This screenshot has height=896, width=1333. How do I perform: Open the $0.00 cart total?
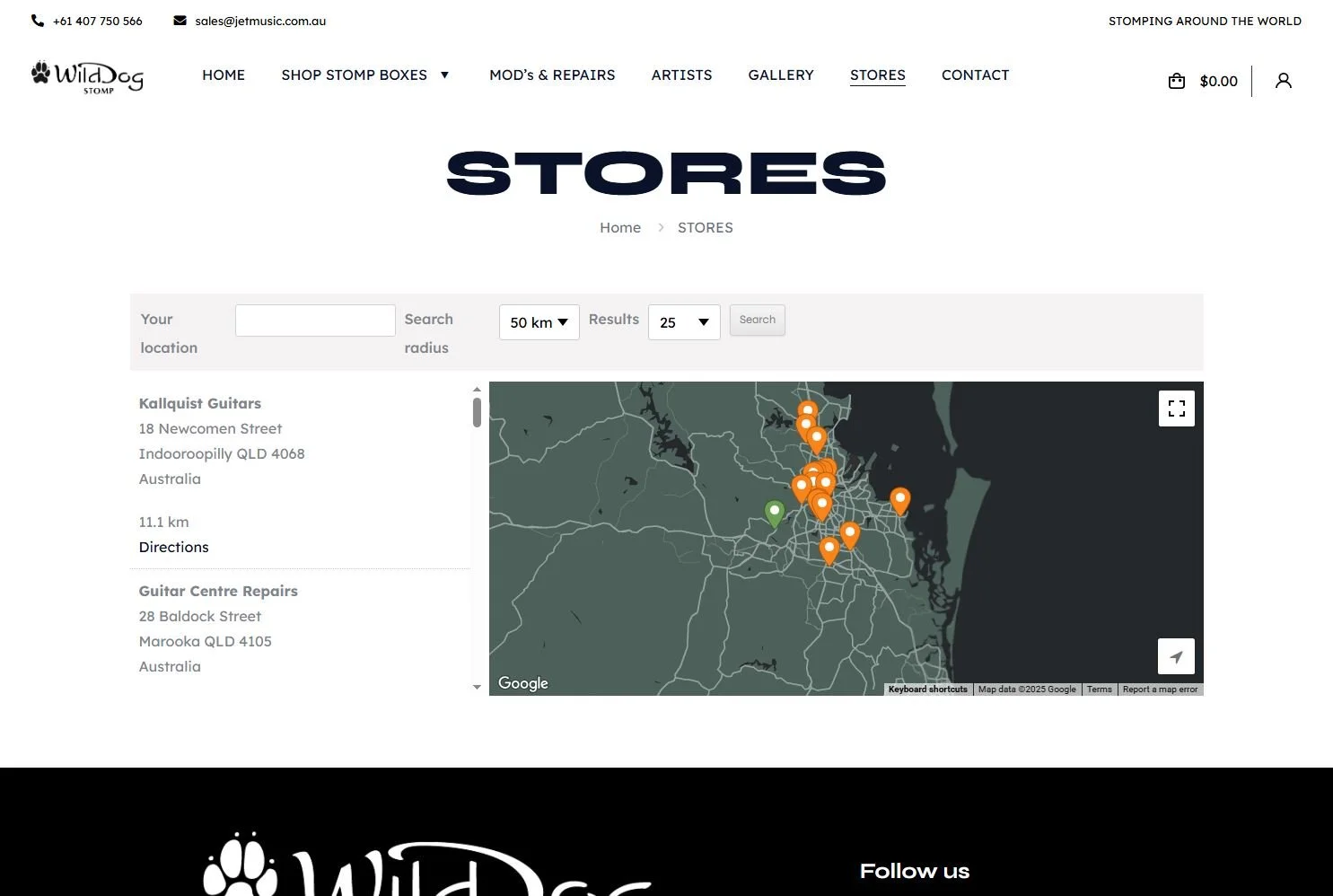(x=1218, y=81)
